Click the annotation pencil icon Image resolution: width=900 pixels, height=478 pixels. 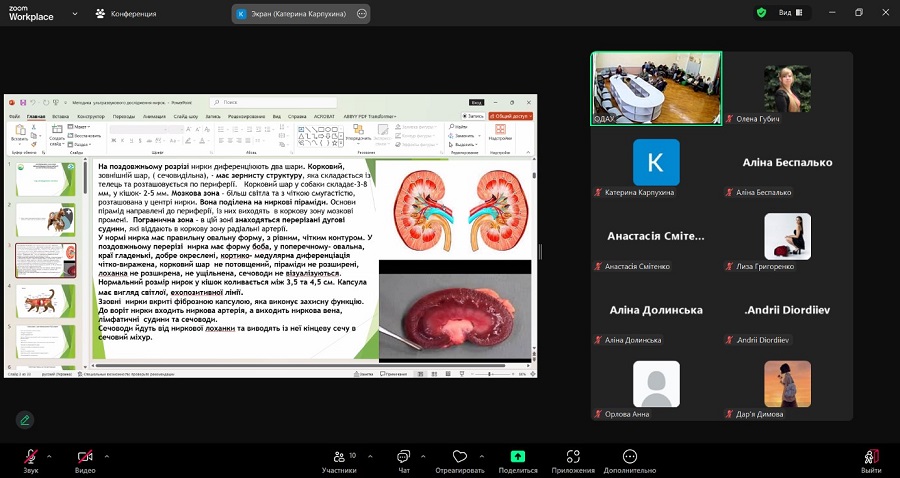pos(24,420)
